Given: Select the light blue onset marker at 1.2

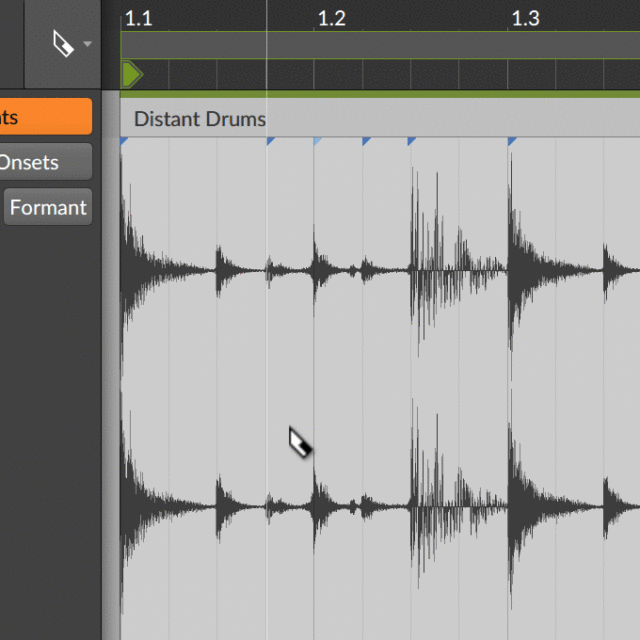Looking at the screenshot, I should tap(317, 141).
